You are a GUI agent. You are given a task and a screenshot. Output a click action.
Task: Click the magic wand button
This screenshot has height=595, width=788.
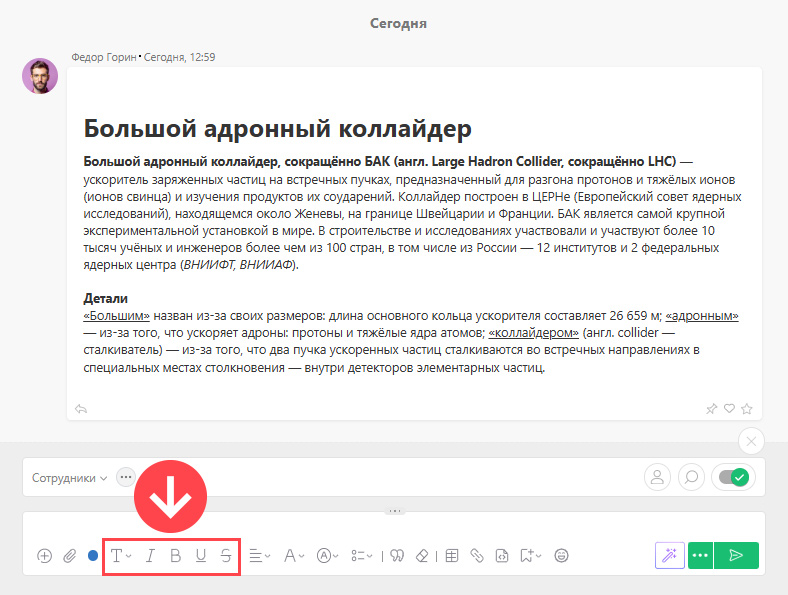(x=670, y=555)
